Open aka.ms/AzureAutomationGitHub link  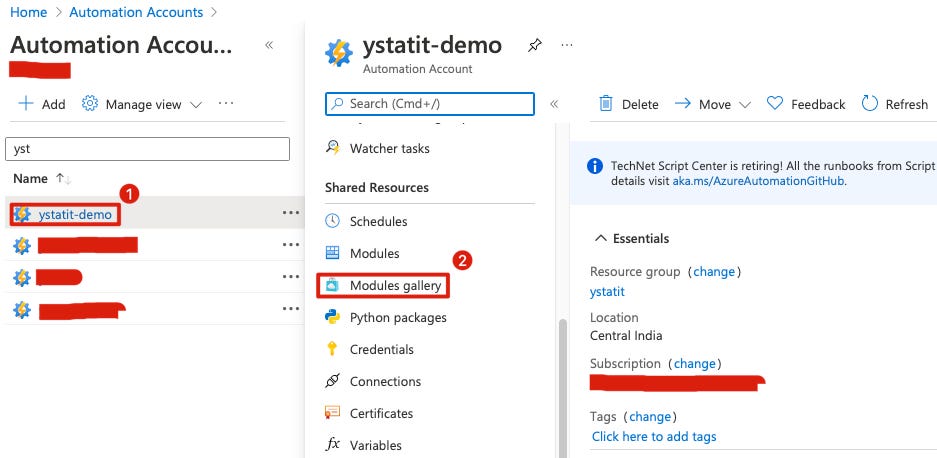point(758,181)
